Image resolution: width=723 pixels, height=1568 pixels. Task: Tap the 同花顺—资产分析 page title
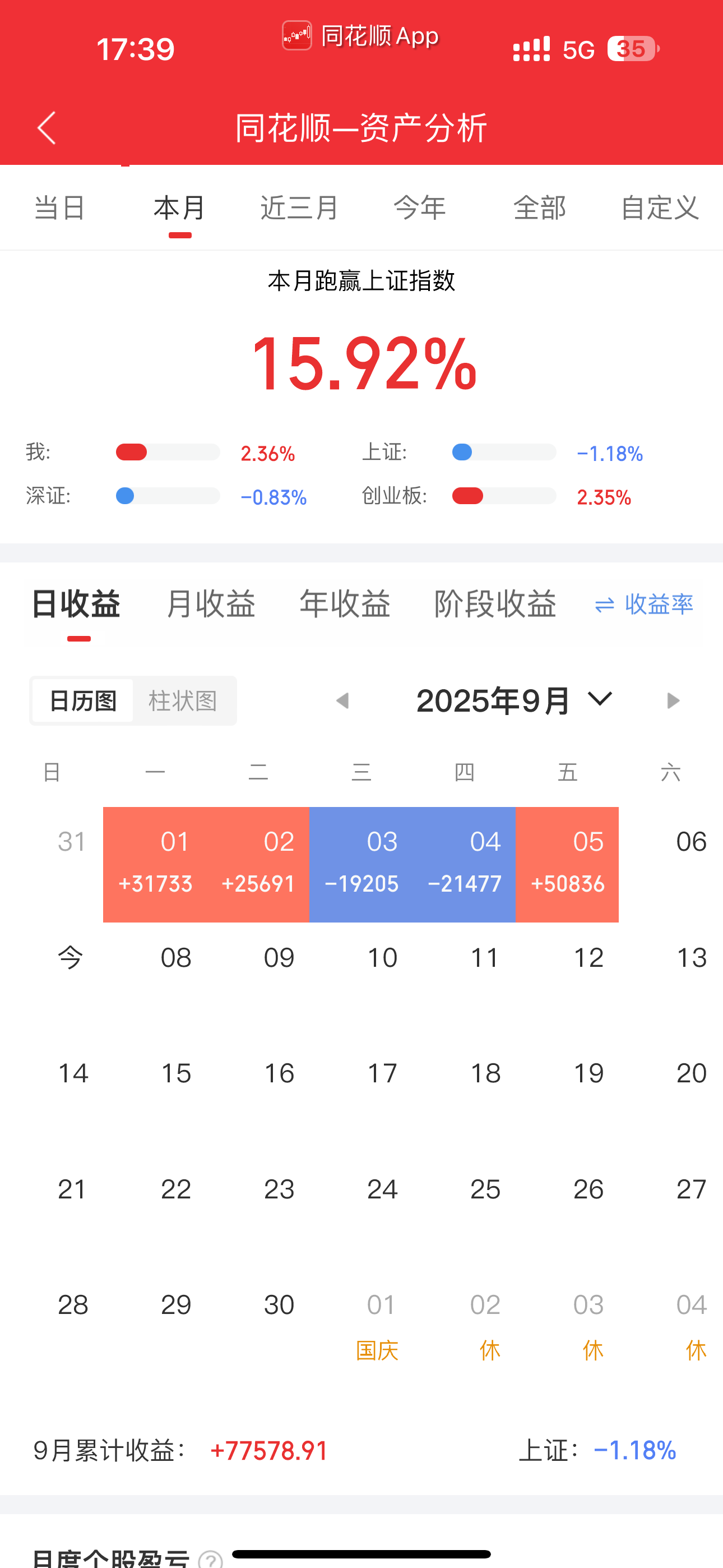(x=361, y=128)
